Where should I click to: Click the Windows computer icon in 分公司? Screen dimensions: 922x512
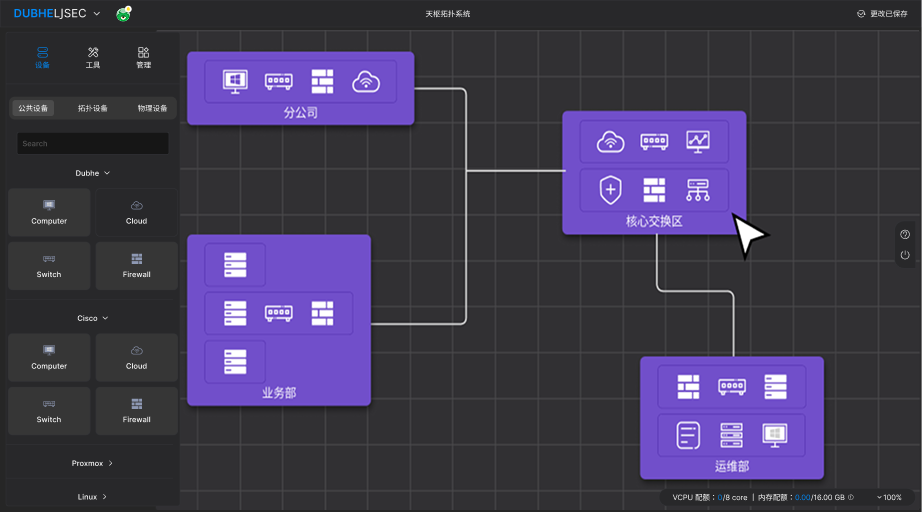point(235,82)
